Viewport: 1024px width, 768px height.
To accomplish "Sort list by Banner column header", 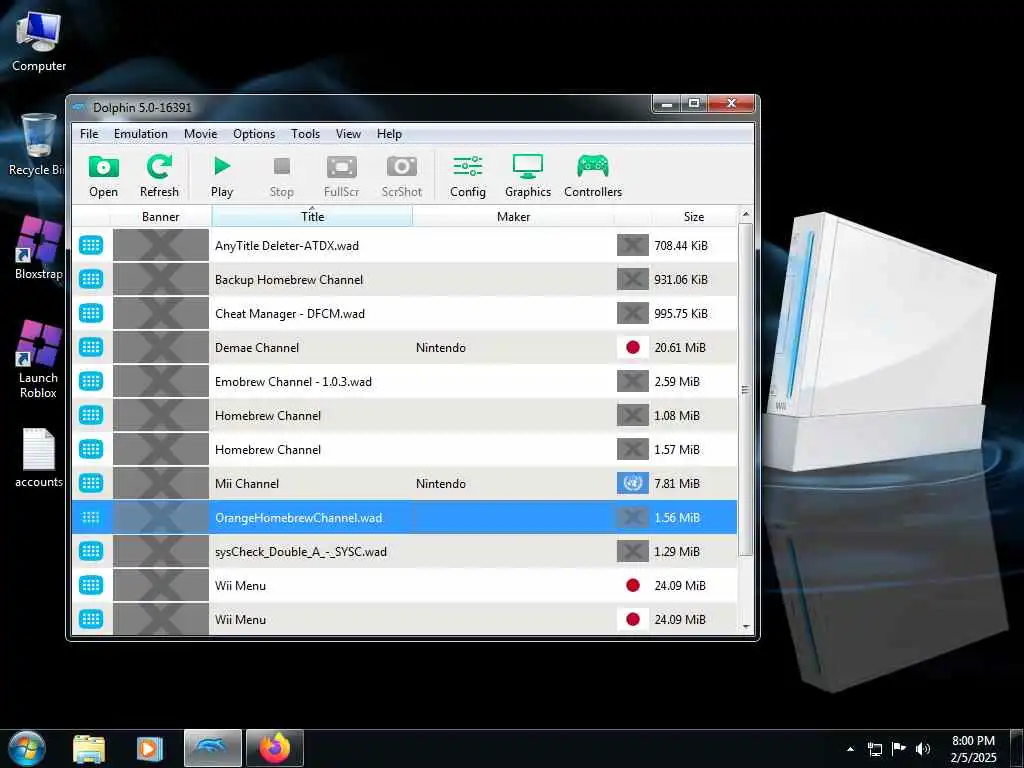I will pos(161,217).
